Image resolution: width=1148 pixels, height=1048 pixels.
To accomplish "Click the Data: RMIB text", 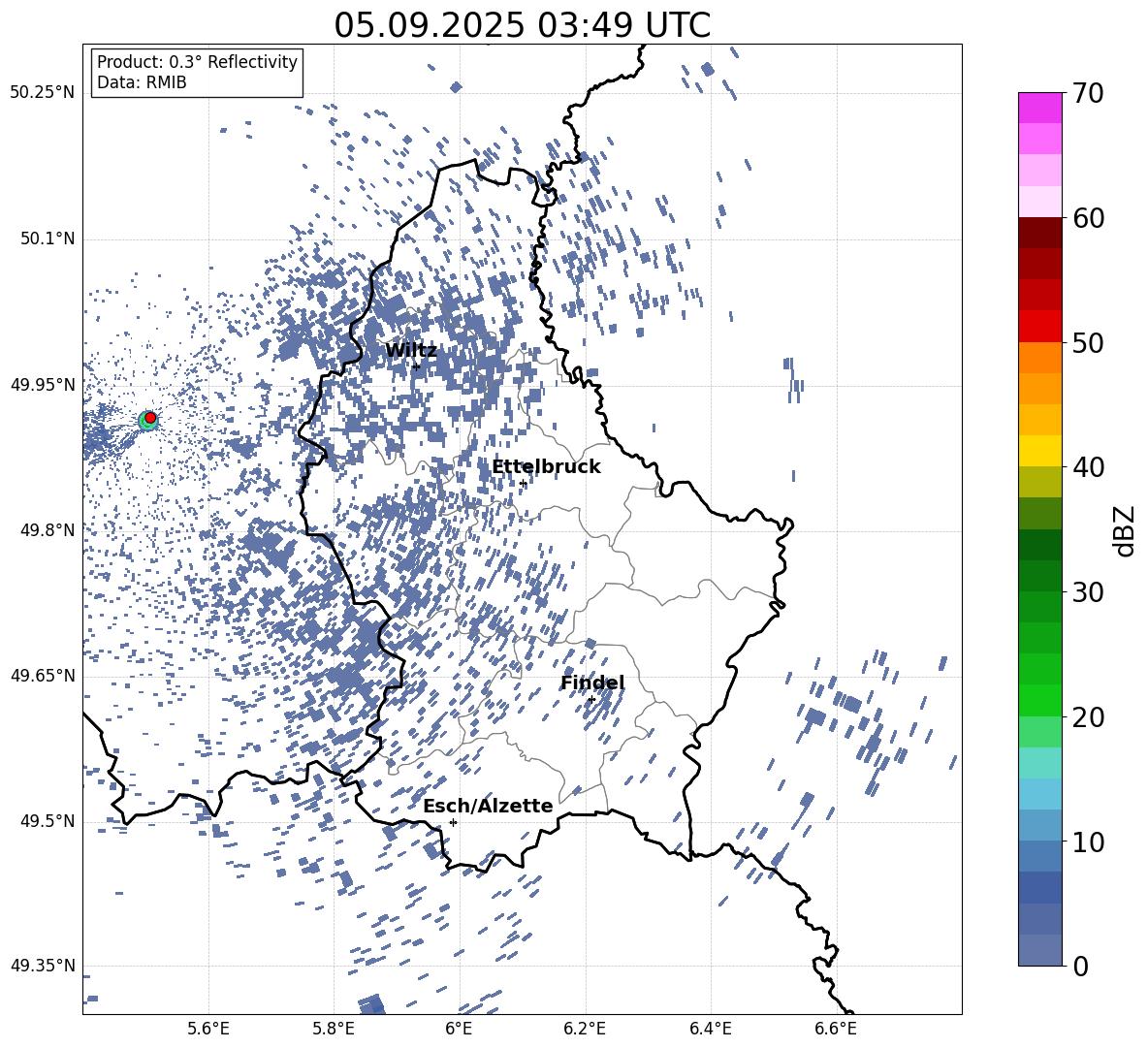I will [142, 82].
